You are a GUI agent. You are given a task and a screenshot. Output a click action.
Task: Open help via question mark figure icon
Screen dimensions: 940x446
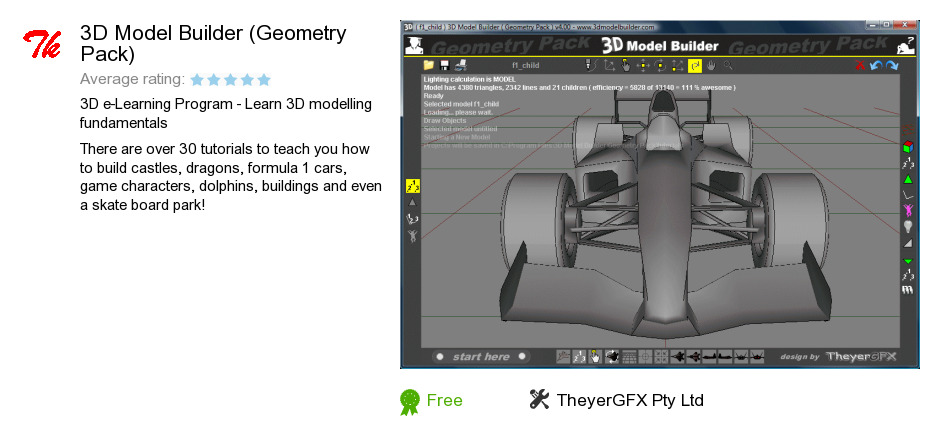906,45
